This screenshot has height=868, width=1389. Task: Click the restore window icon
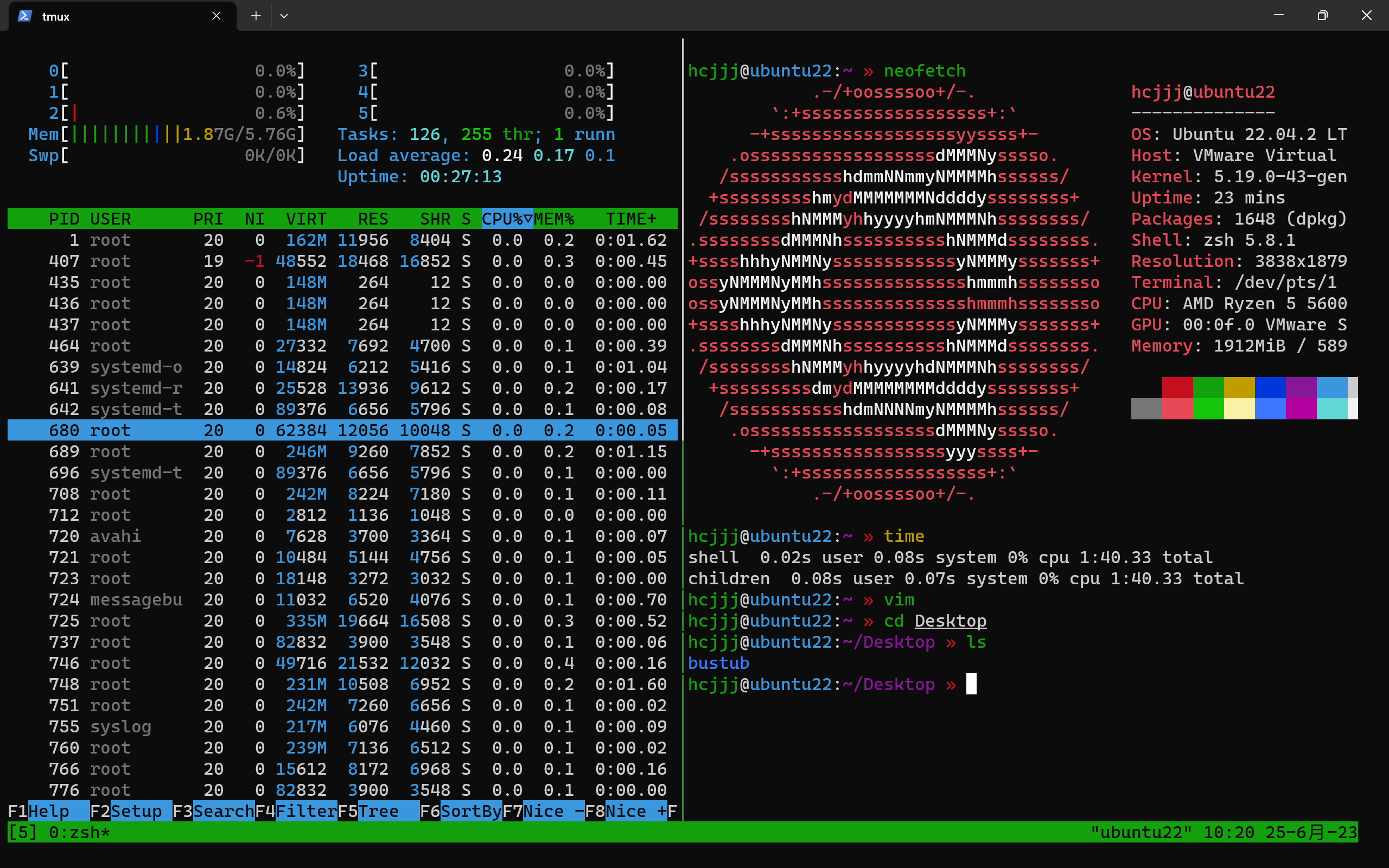coord(1322,16)
